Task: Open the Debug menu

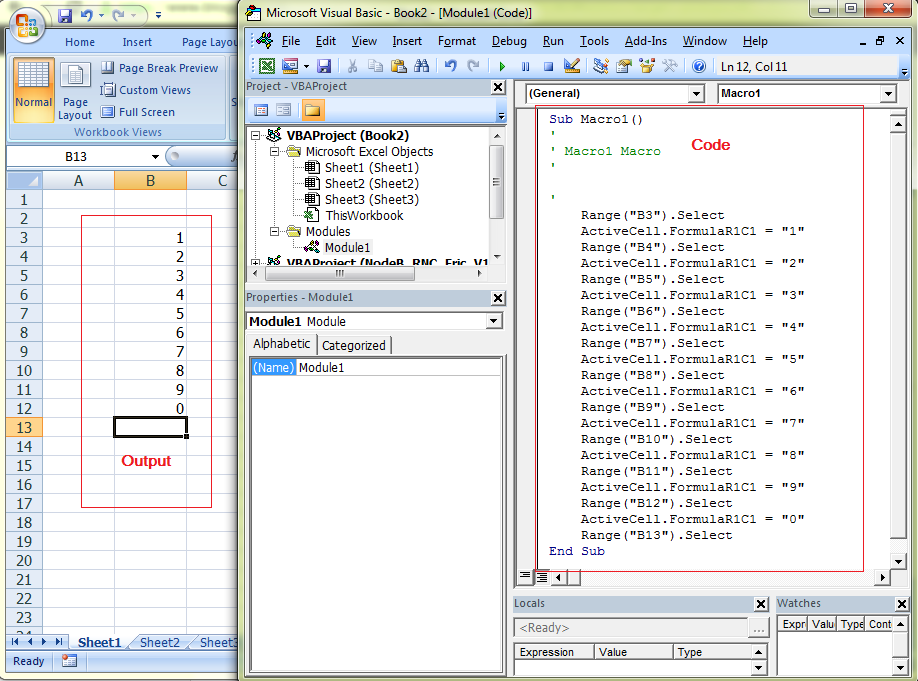Action: coord(510,41)
